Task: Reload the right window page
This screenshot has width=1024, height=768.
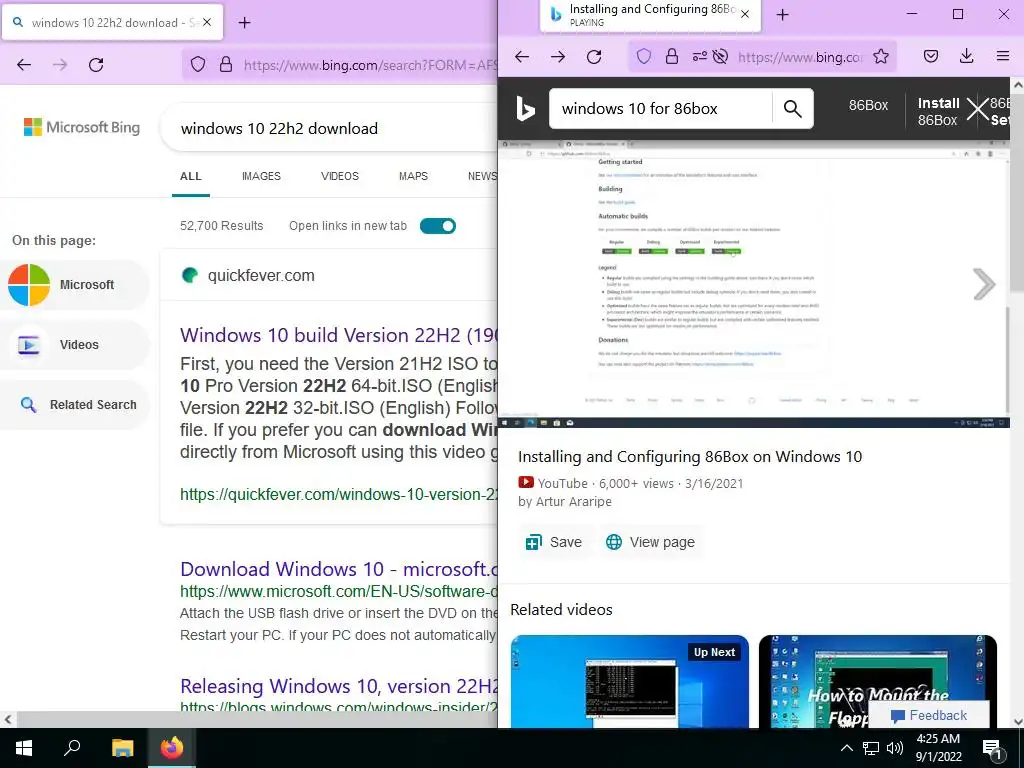Action: click(x=594, y=57)
